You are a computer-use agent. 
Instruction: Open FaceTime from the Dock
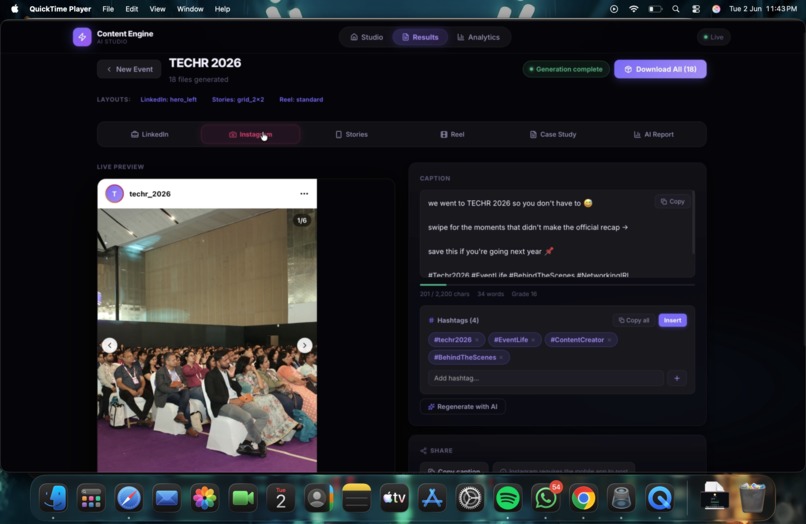click(243, 498)
